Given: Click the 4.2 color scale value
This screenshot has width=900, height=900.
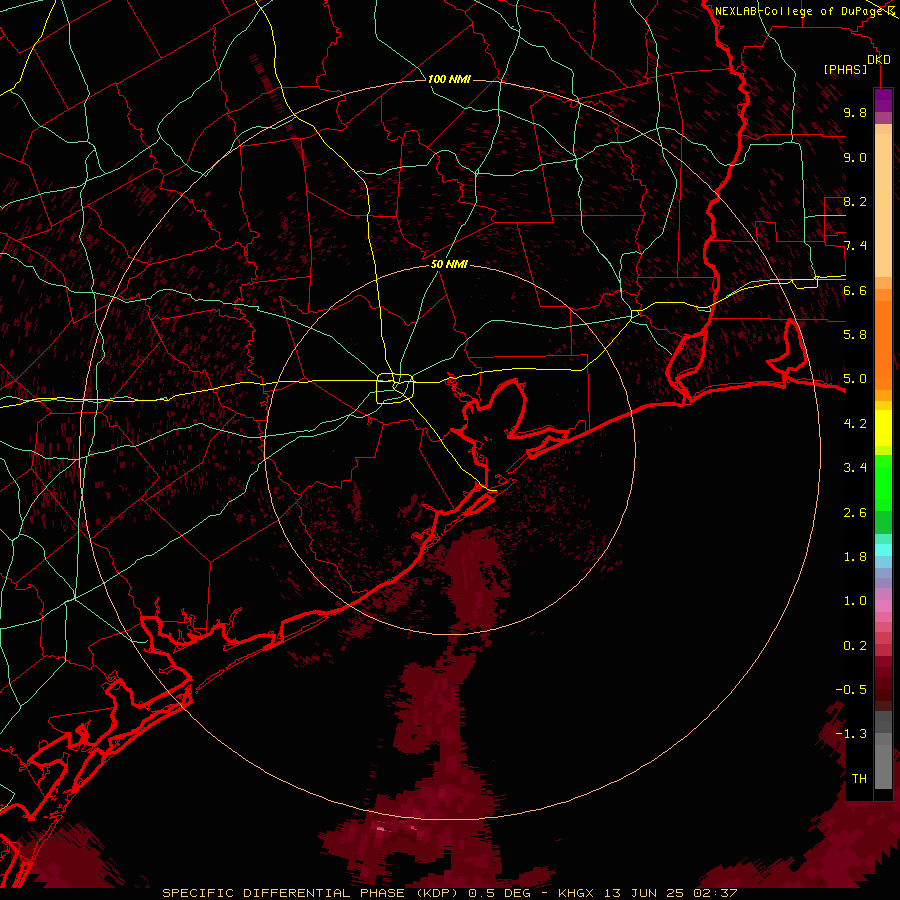Looking at the screenshot, I should (855, 424).
